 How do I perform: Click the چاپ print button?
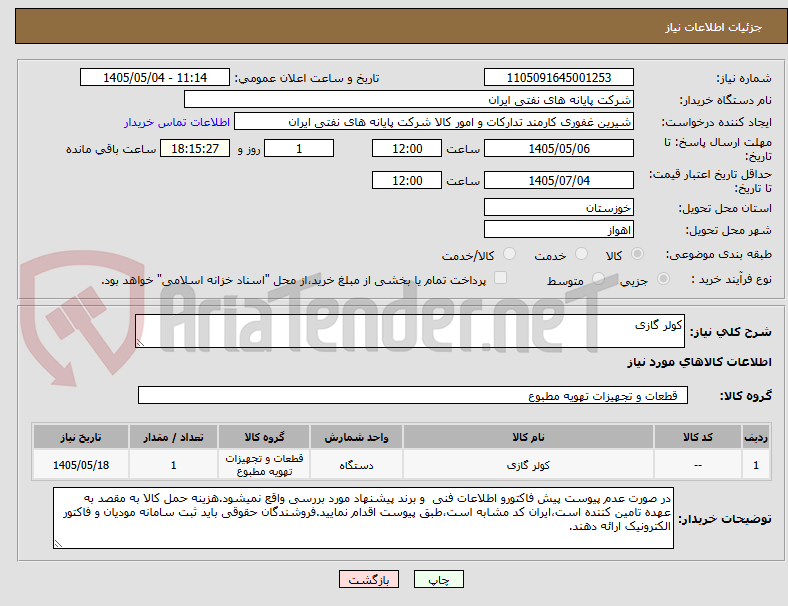tap(439, 579)
